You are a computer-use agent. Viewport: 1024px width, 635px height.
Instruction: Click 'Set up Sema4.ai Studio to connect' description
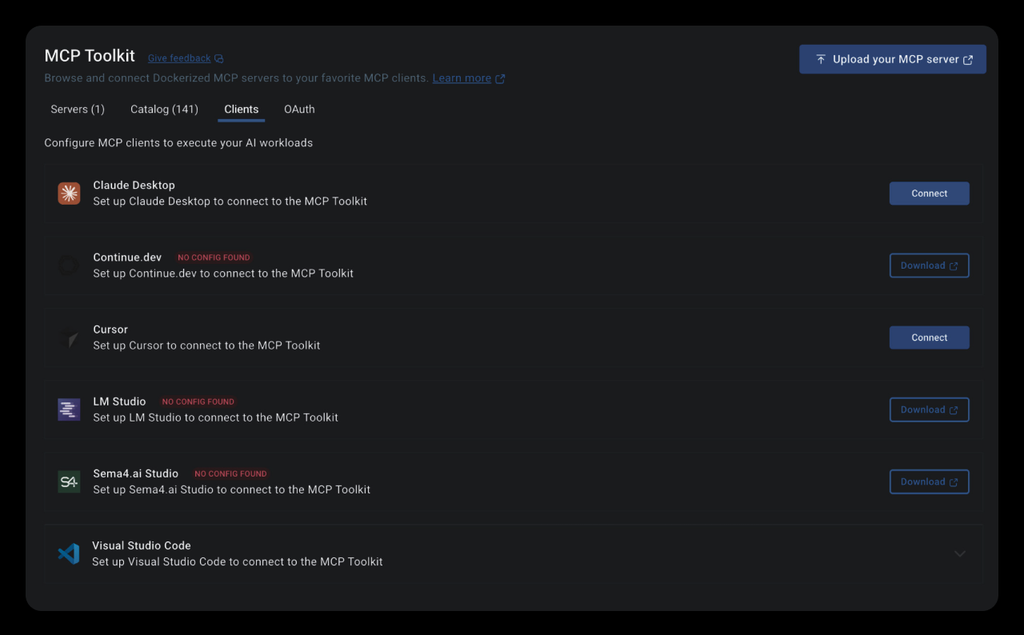pos(231,490)
